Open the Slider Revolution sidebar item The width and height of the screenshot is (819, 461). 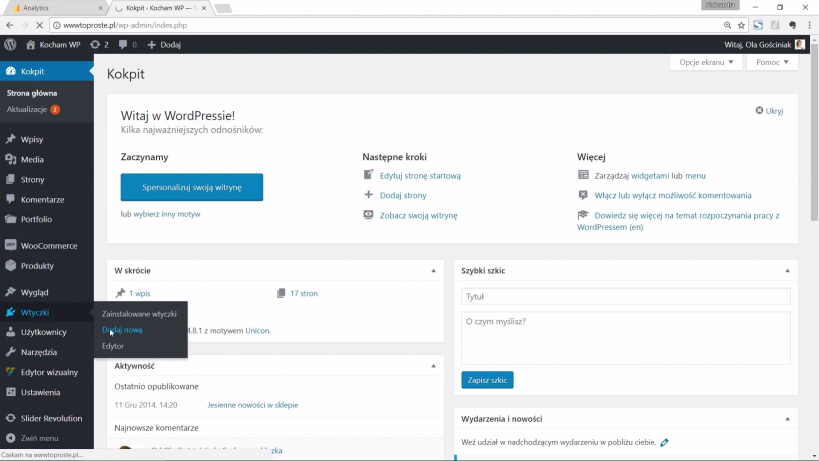coord(51,418)
